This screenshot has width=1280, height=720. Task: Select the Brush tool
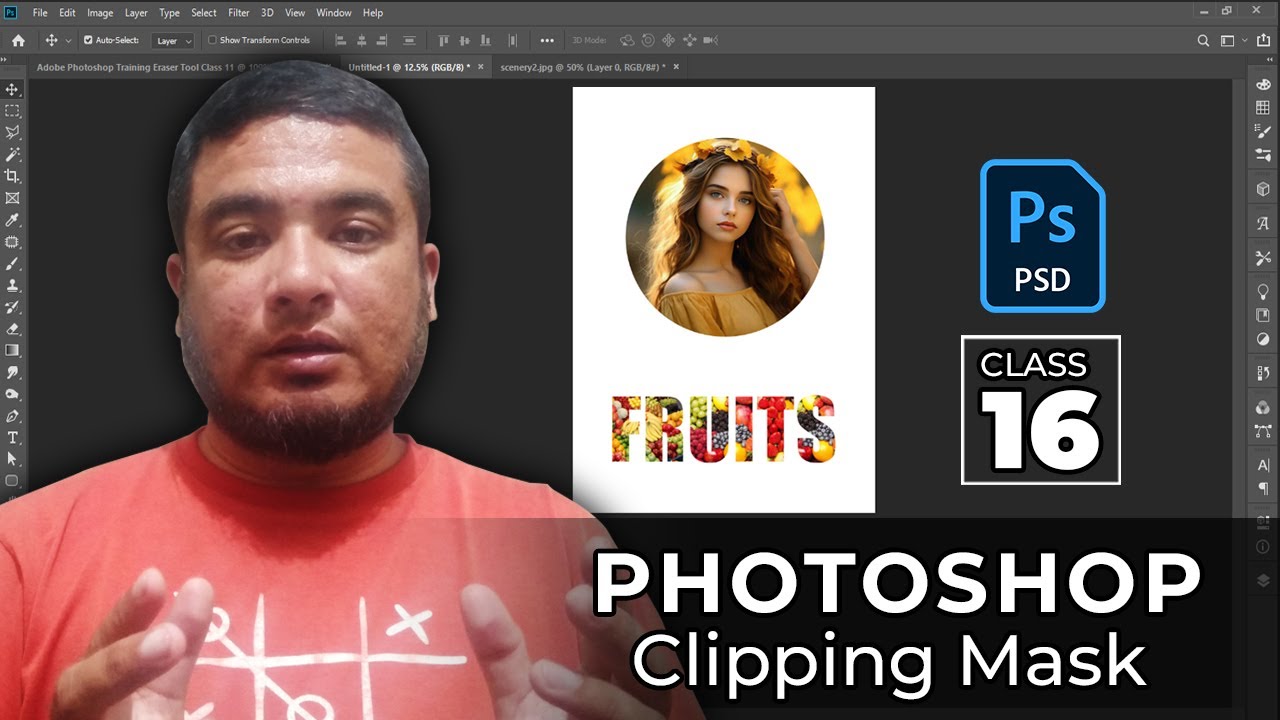[x=13, y=264]
